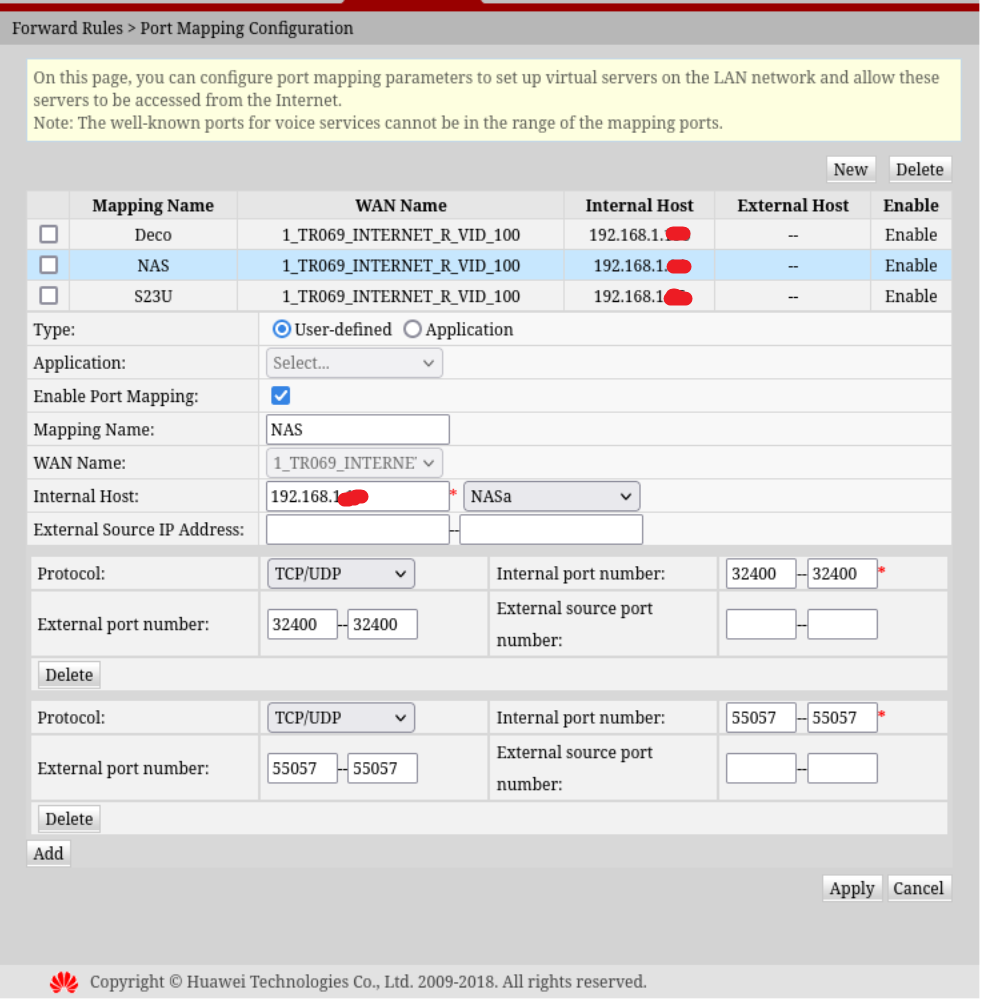Viewport: 982px width, 999px height.
Task: Select the User-defined type radio button
Action: pyautogui.click(x=282, y=329)
